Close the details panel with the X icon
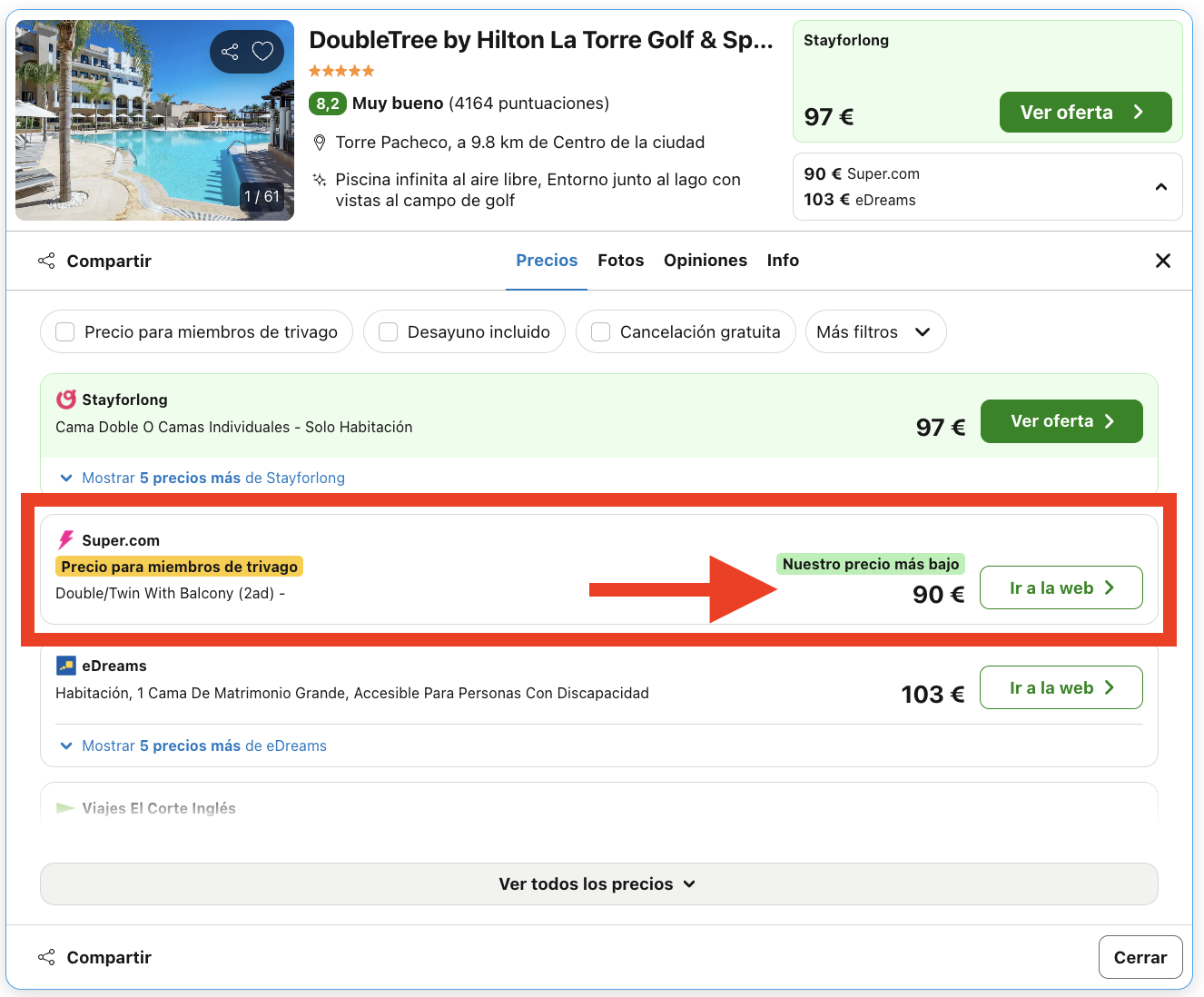This screenshot has height=997, width=1204. coord(1162,261)
